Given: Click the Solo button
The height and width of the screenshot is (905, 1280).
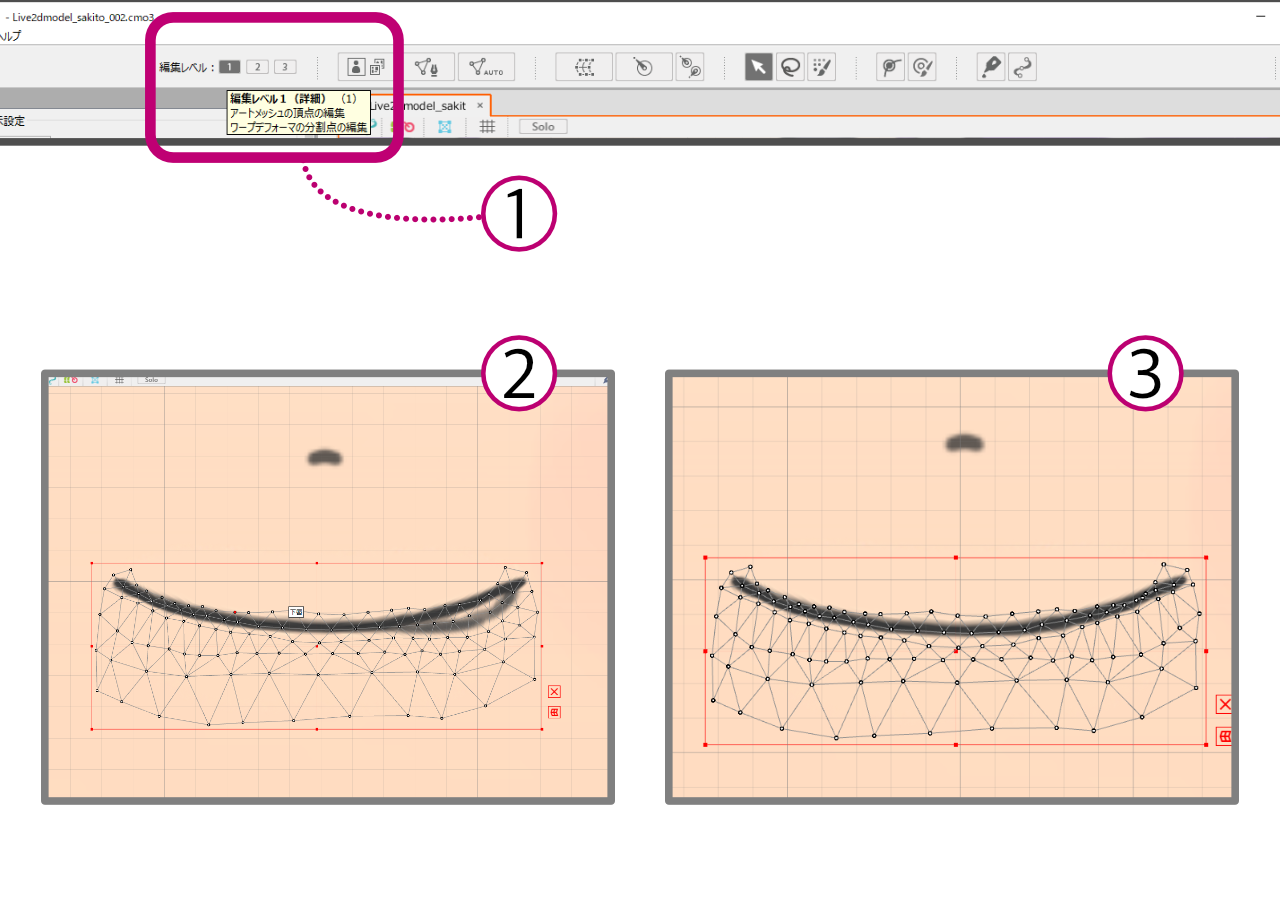Looking at the screenshot, I should (543, 127).
